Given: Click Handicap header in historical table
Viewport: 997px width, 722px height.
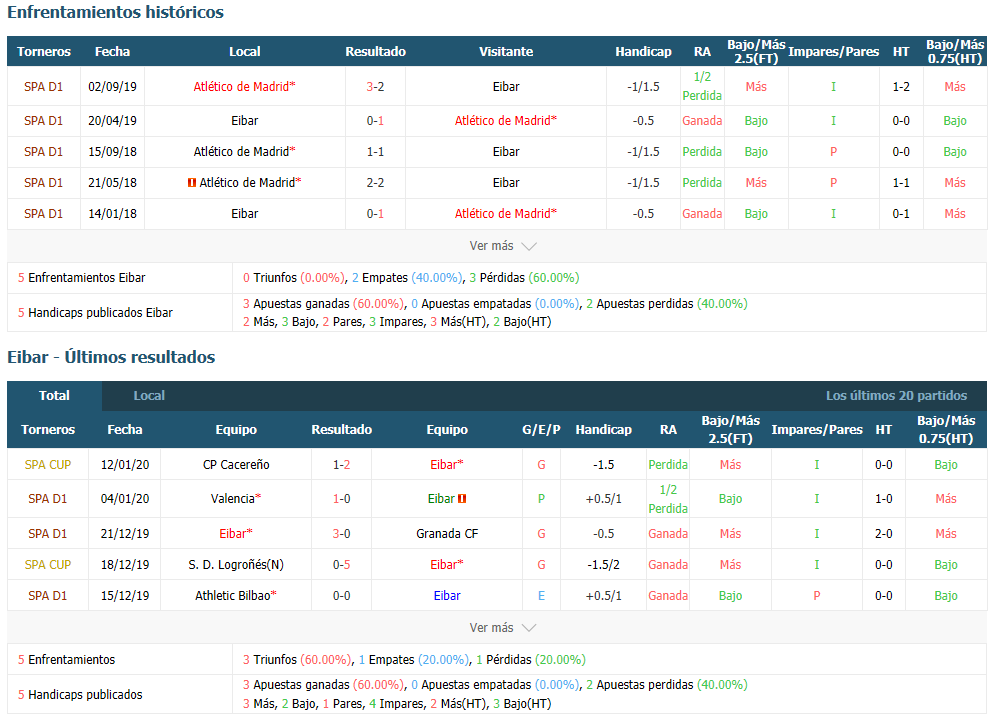Looking at the screenshot, I should [x=643, y=51].
